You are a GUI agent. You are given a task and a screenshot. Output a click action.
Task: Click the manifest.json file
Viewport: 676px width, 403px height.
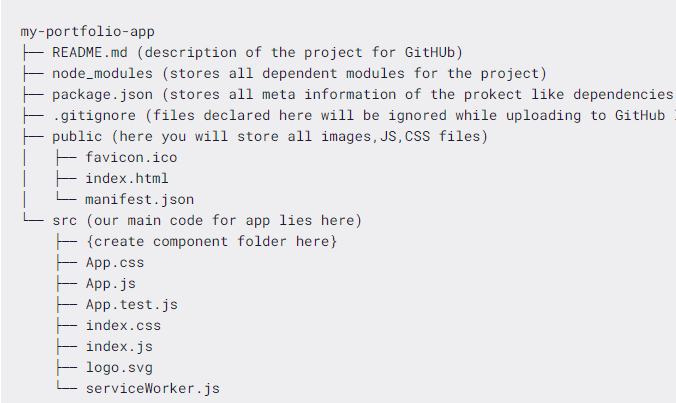pos(140,200)
